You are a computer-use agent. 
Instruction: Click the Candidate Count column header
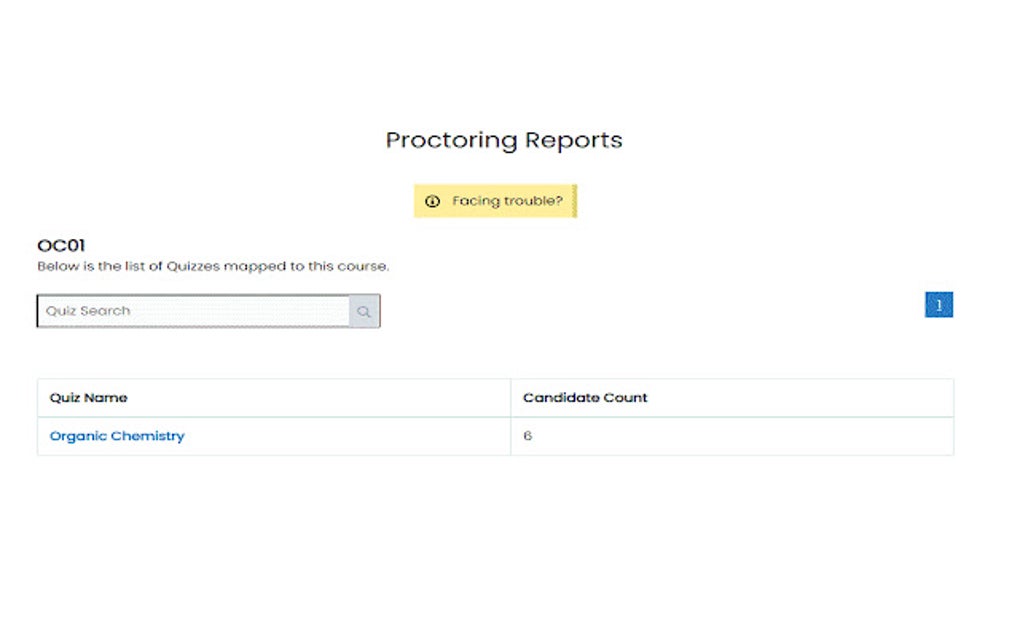(585, 397)
